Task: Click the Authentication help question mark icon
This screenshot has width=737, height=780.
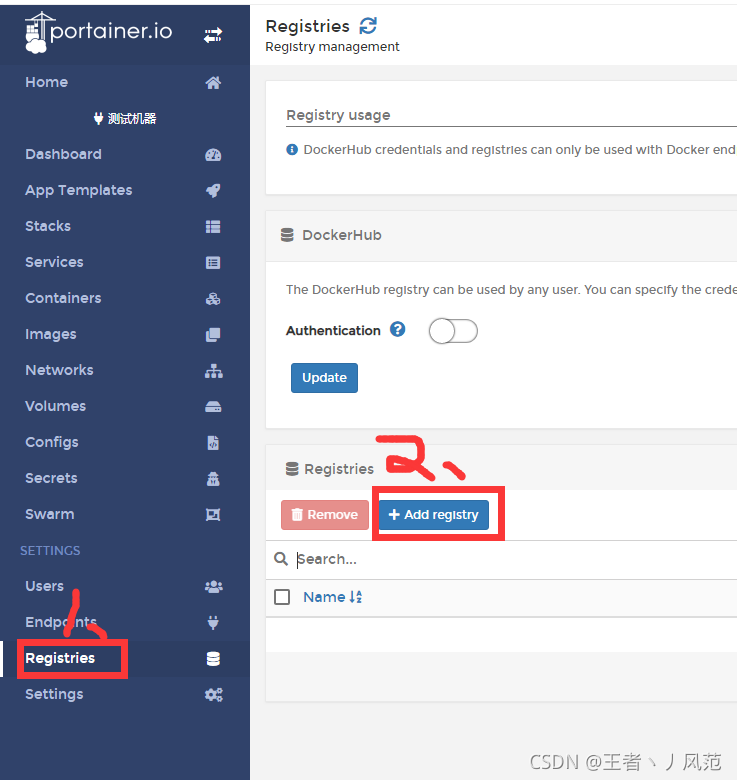Action: [397, 329]
